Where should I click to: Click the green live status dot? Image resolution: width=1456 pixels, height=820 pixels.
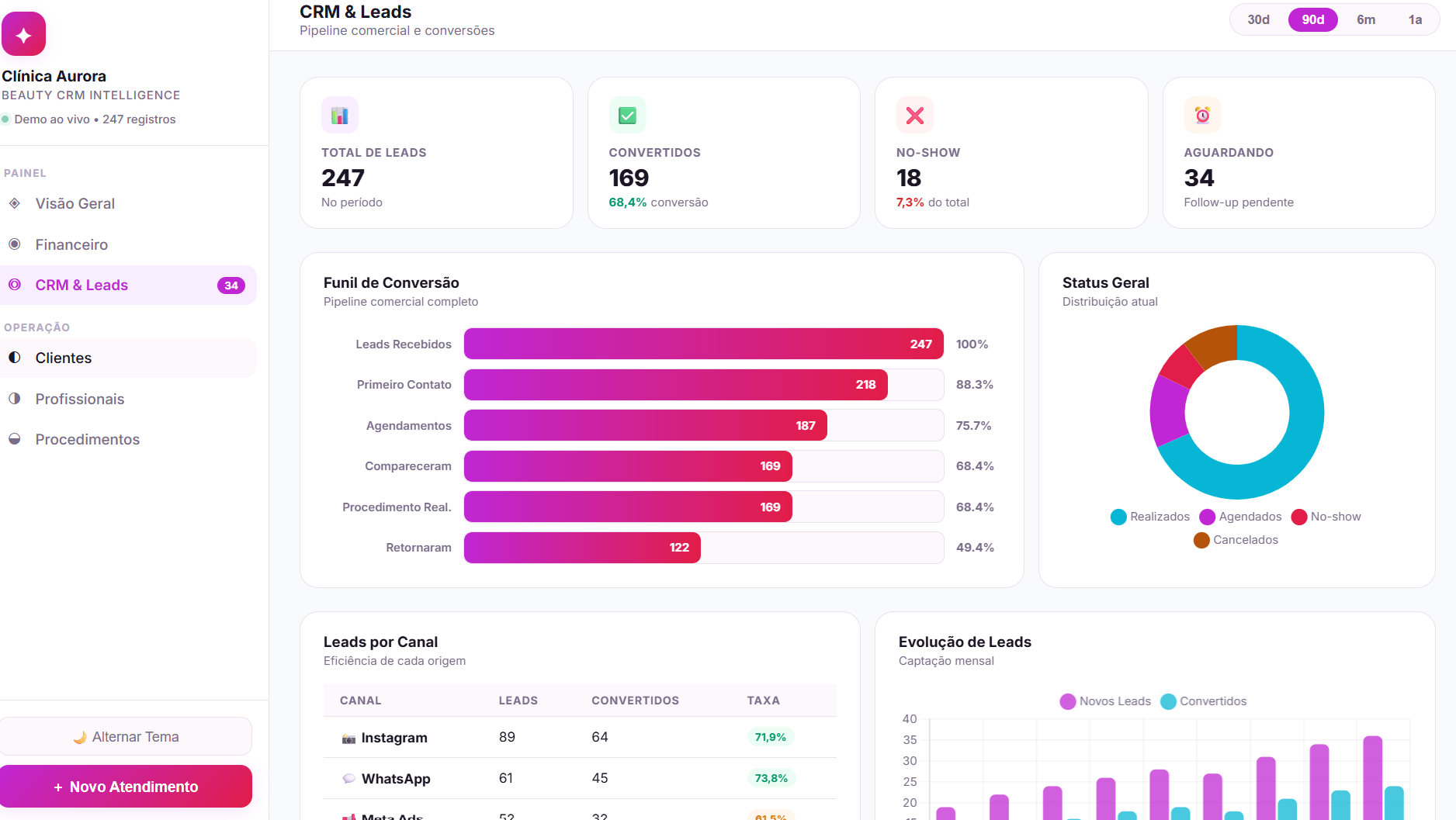[x=5, y=119]
